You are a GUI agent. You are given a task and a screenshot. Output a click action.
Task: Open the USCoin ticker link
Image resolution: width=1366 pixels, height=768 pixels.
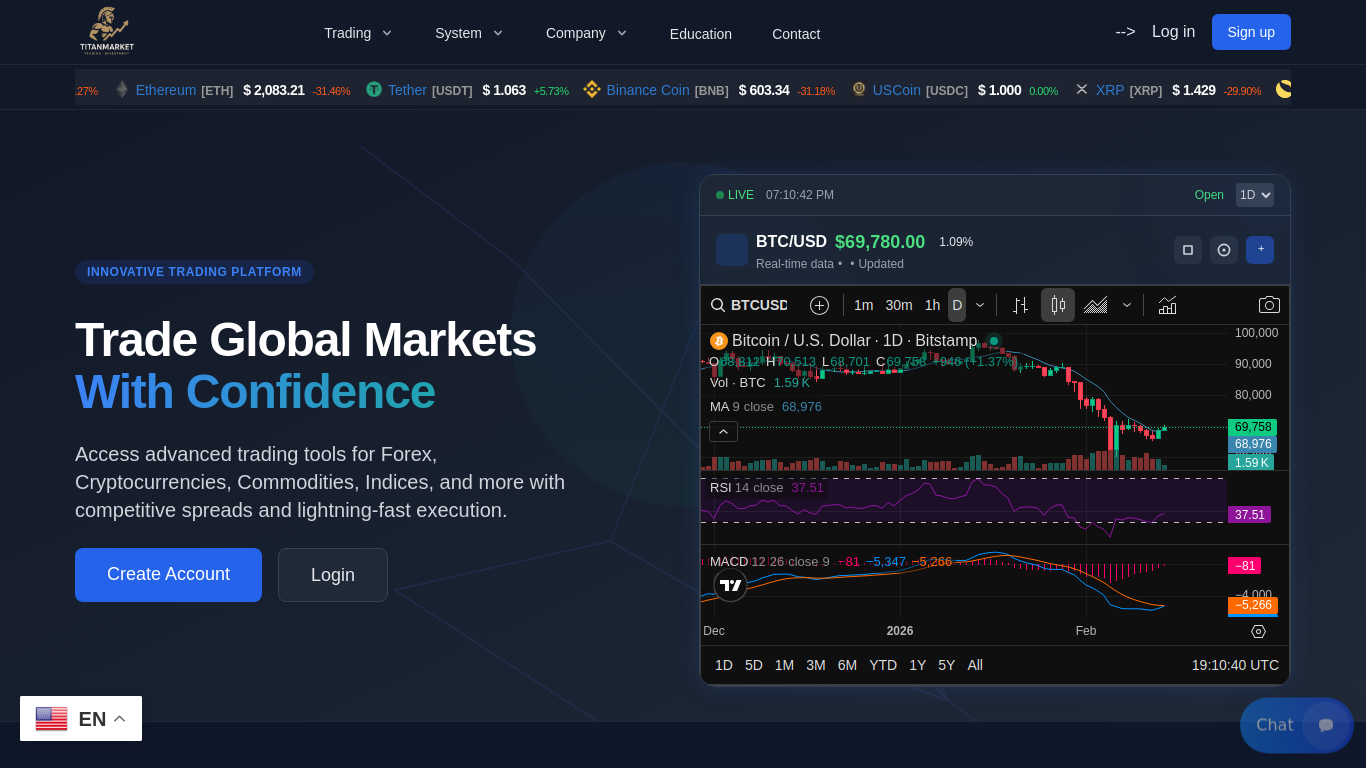897,90
